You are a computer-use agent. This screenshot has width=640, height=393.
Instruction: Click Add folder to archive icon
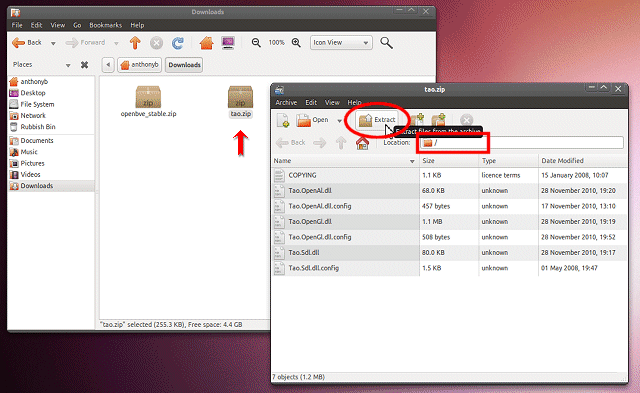click(439, 120)
